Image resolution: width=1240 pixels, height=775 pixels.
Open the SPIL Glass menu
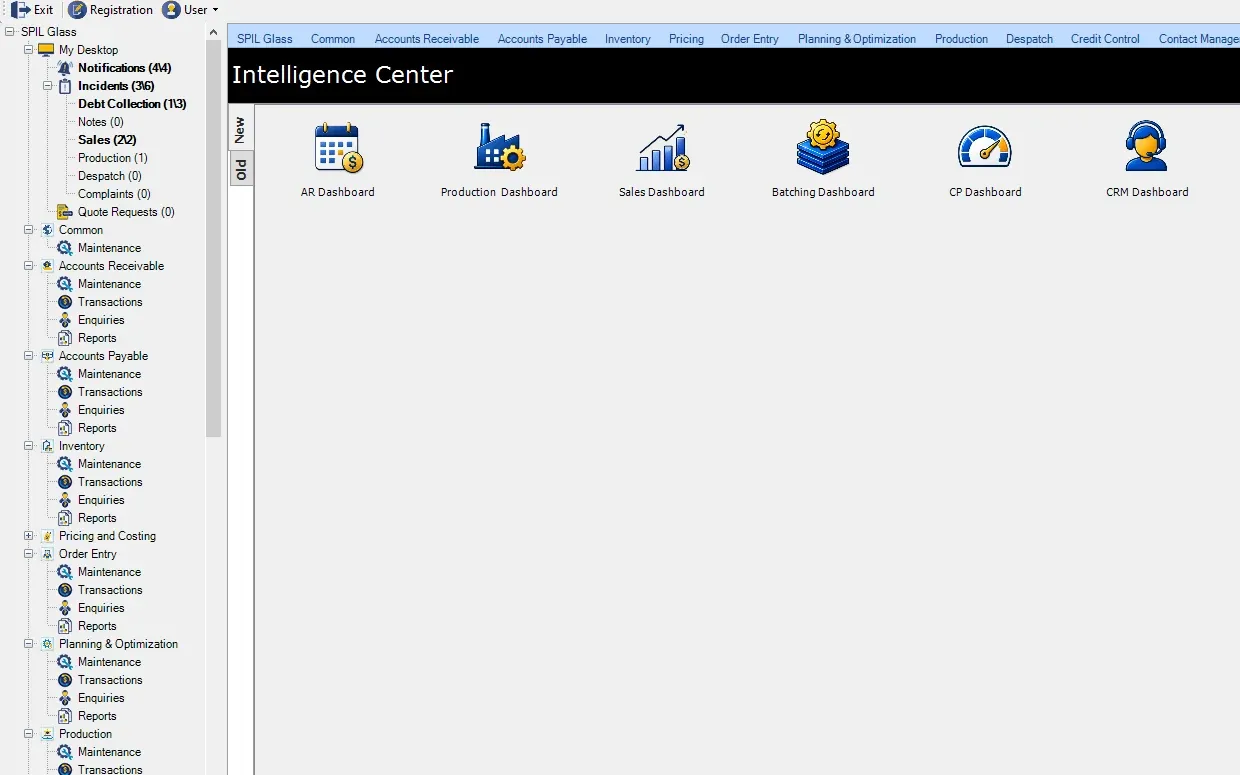(x=265, y=39)
